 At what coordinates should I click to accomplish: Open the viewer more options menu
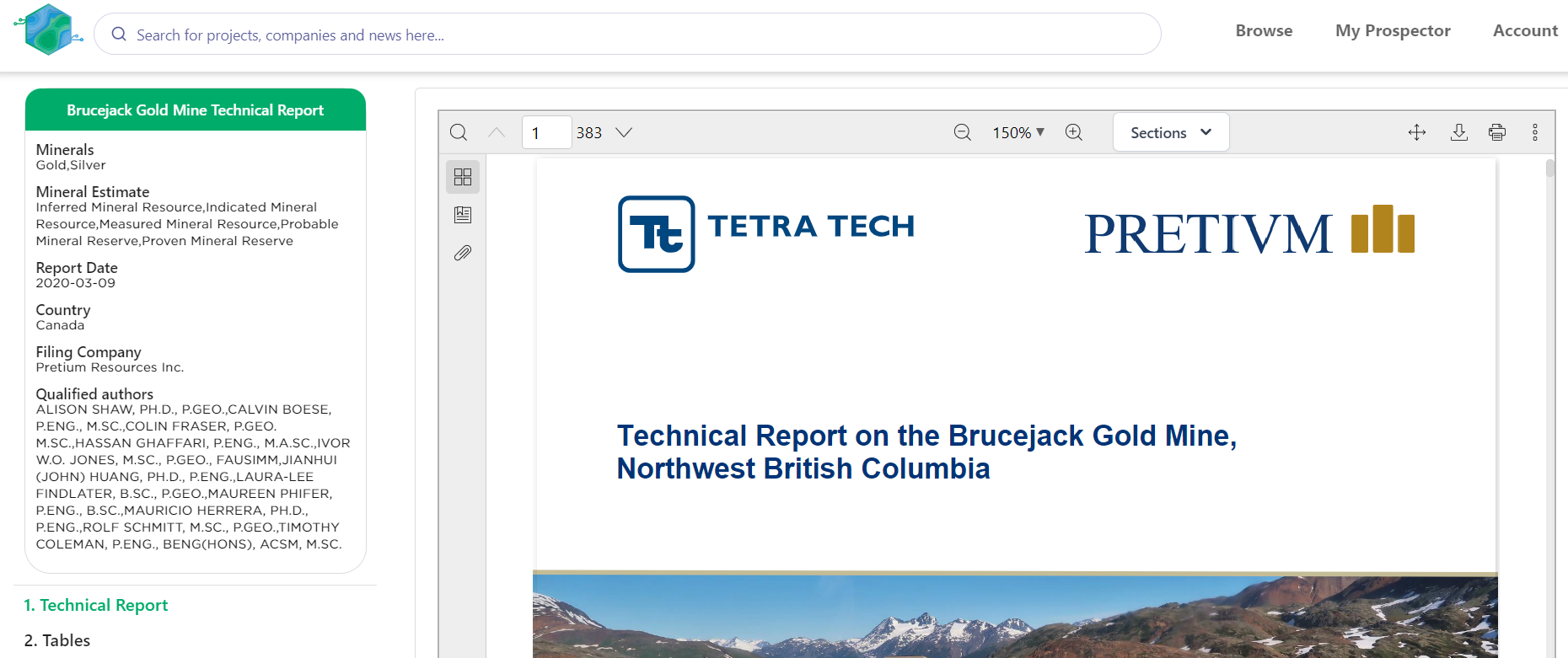1535,132
